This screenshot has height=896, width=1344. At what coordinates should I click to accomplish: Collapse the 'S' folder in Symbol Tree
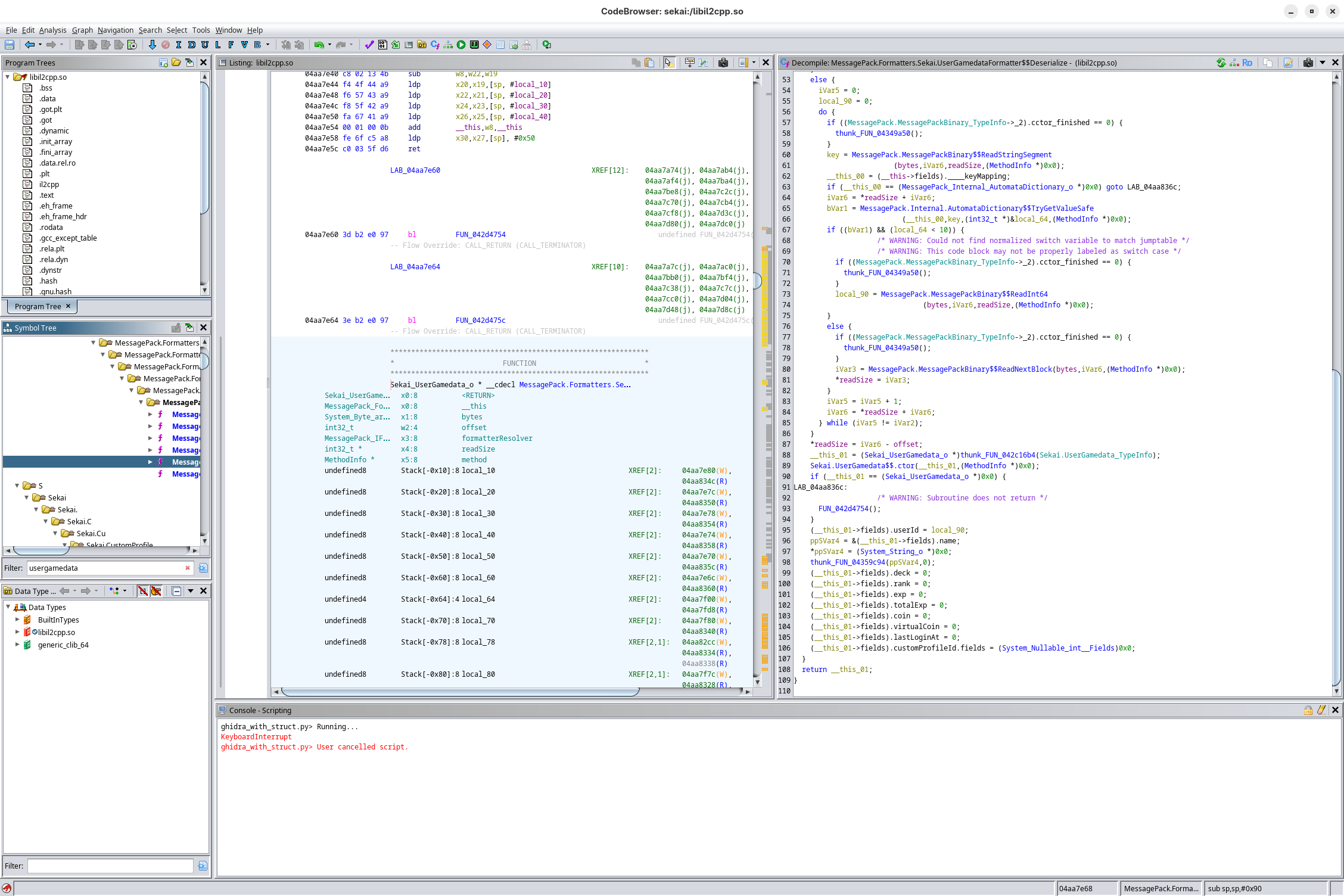pyautogui.click(x=17, y=486)
